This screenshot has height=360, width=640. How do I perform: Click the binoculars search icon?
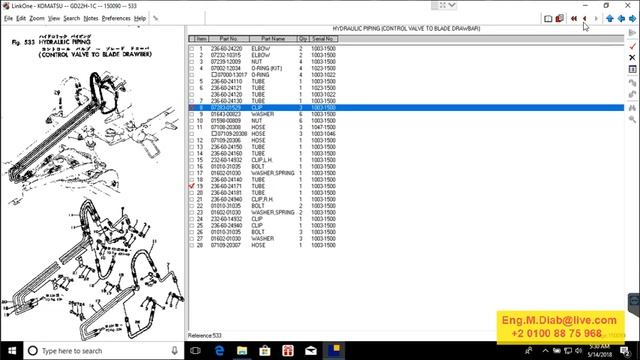tap(632, 108)
